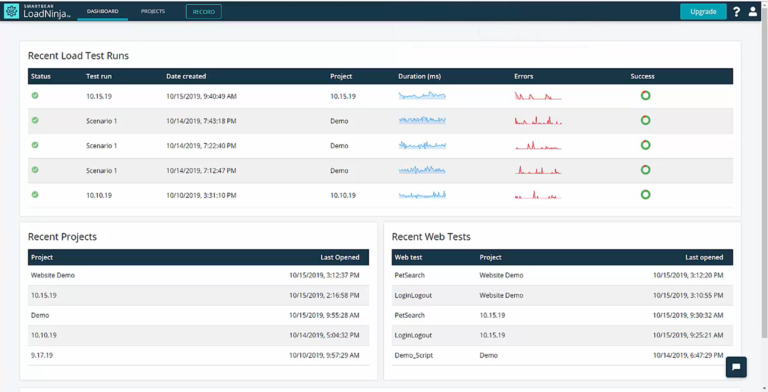Click the LoadNinja logo icon

coord(11,11)
